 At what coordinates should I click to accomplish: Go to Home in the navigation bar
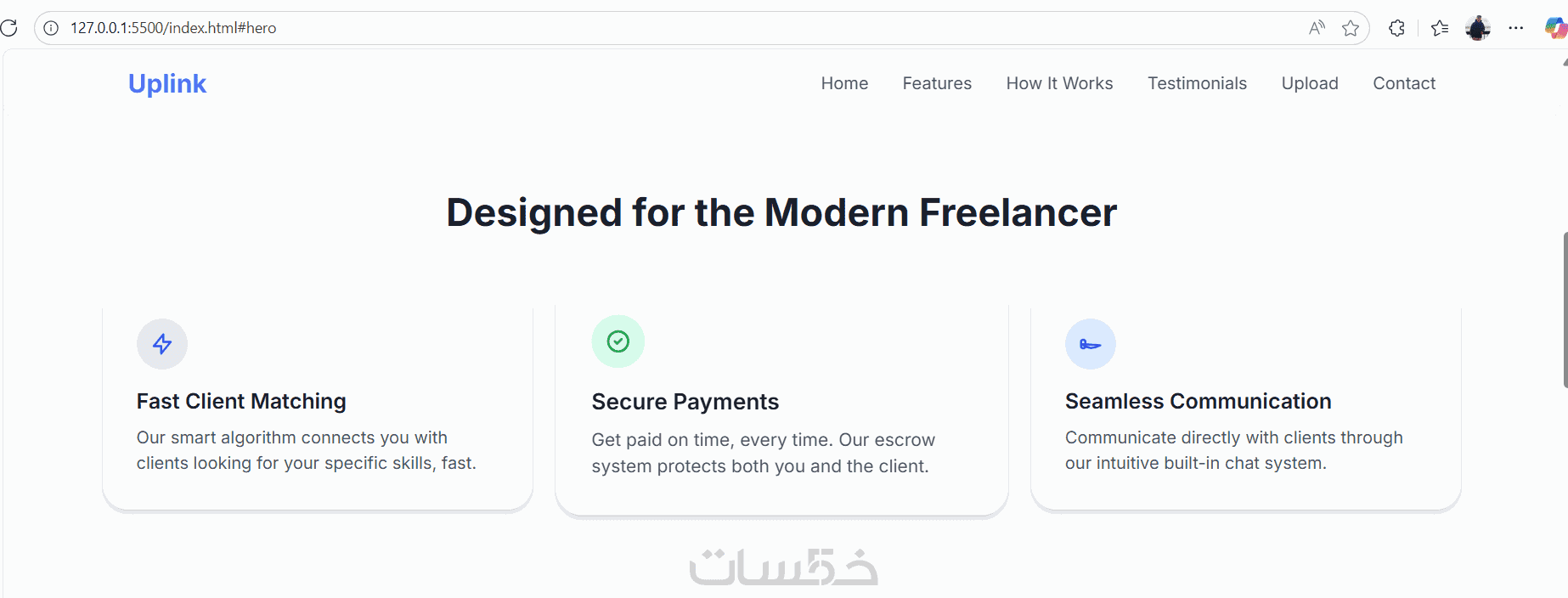pyautogui.click(x=844, y=83)
